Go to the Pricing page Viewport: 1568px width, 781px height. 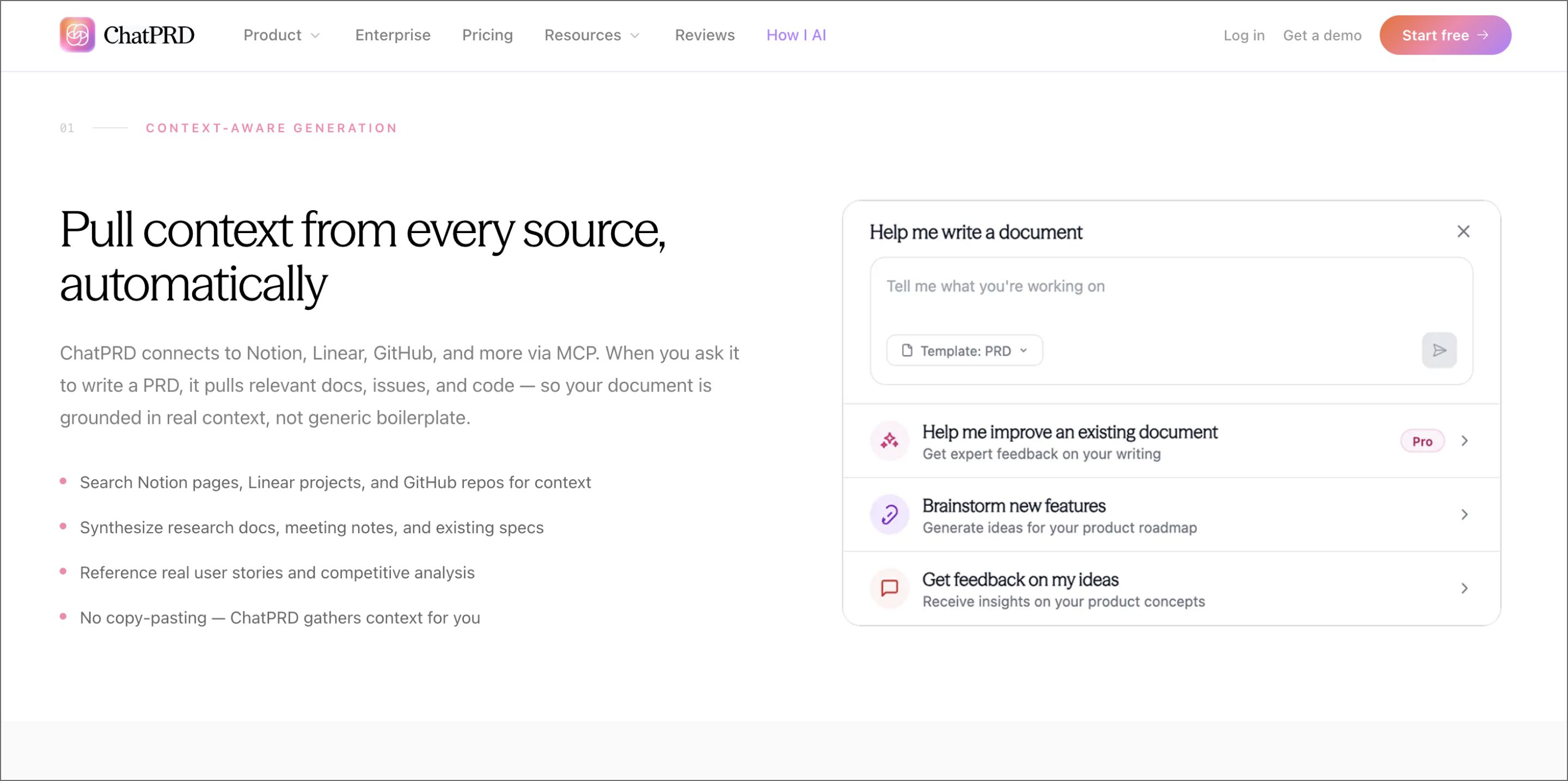tap(488, 35)
